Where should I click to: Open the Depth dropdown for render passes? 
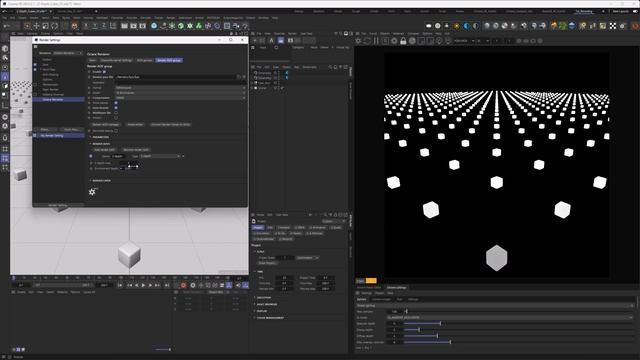180,93
